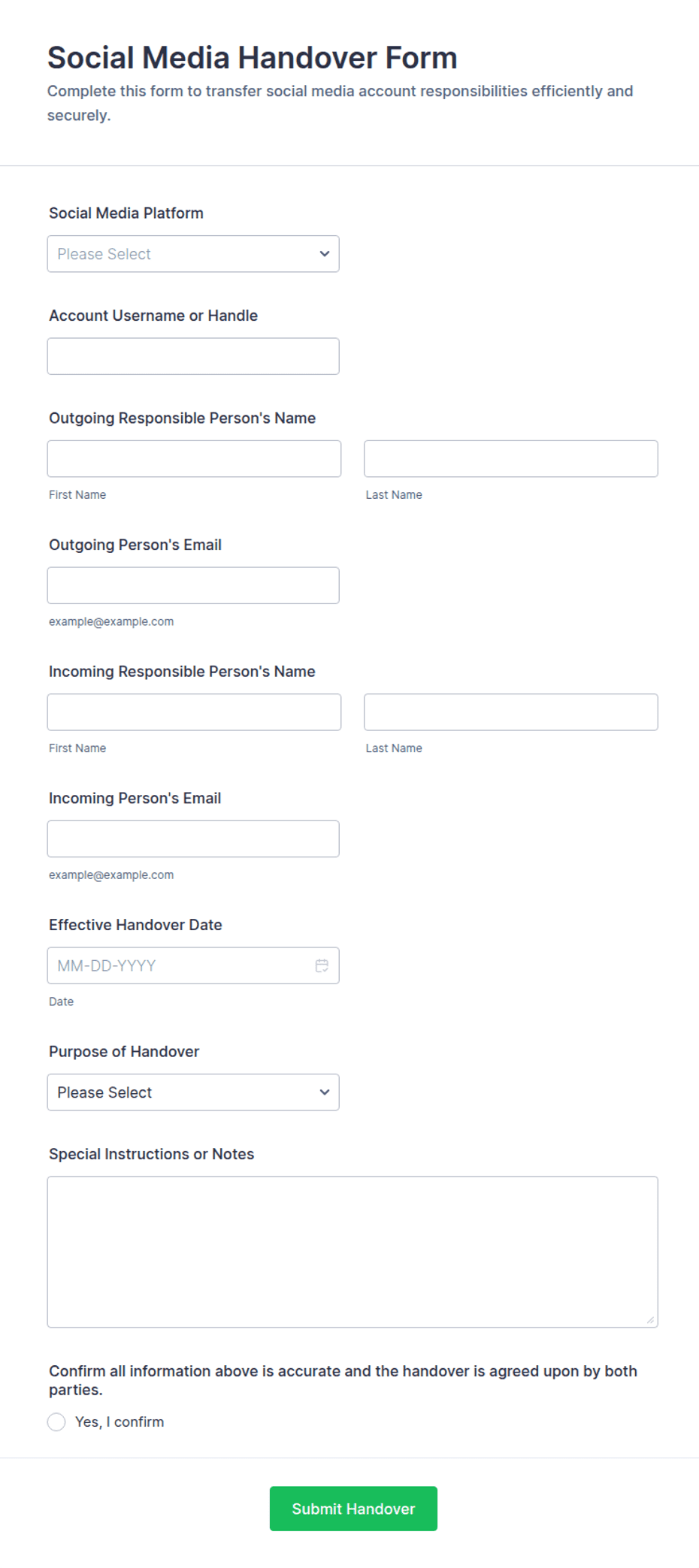The width and height of the screenshot is (699, 1568).
Task: Focus the Incoming Person's Email field
Action: pyautogui.click(x=193, y=838)
